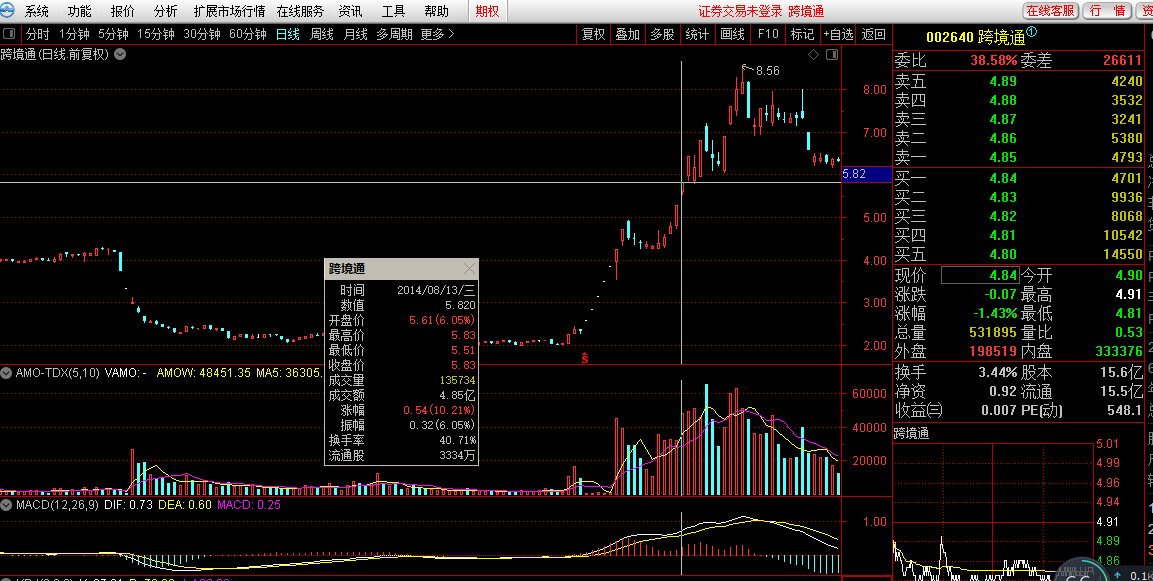Open the 画线 drawing tool
1153x581 pixels.
point(732,34)
